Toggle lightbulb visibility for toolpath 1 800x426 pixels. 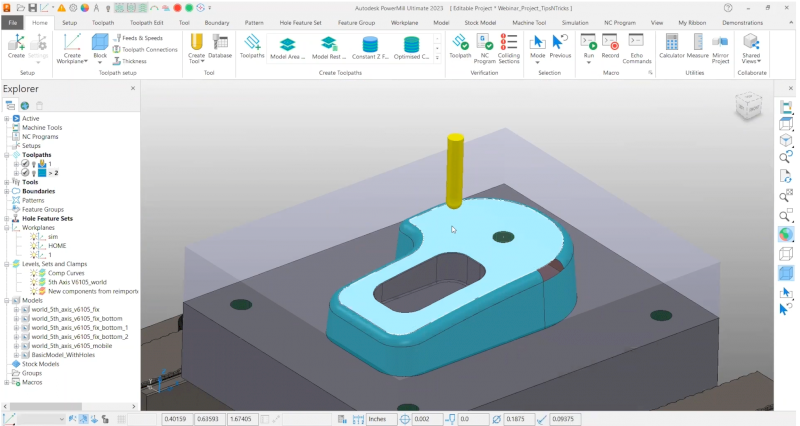click(34, 164)
